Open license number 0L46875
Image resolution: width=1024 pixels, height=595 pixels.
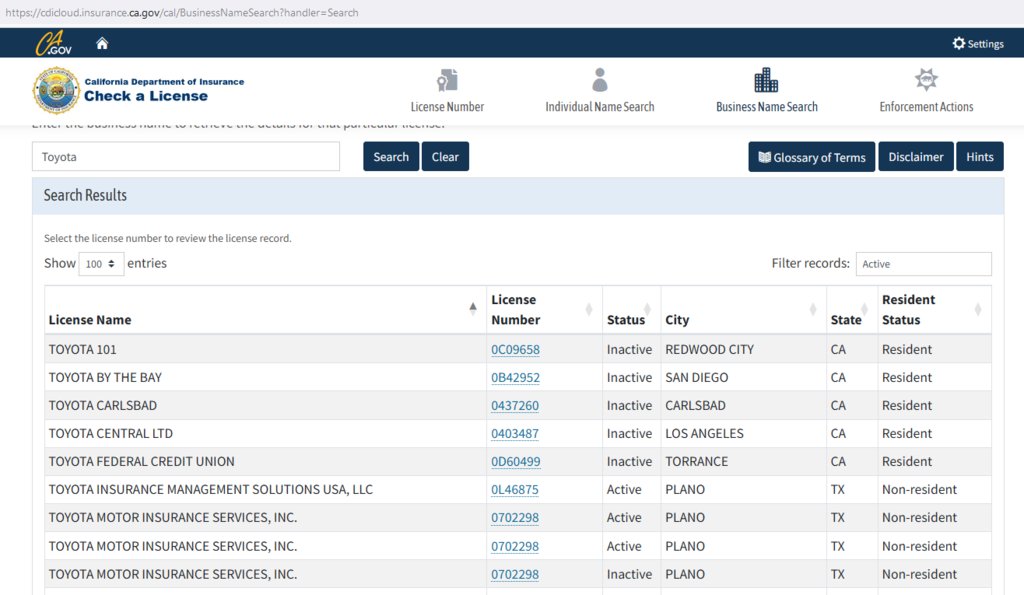point(515,490)
